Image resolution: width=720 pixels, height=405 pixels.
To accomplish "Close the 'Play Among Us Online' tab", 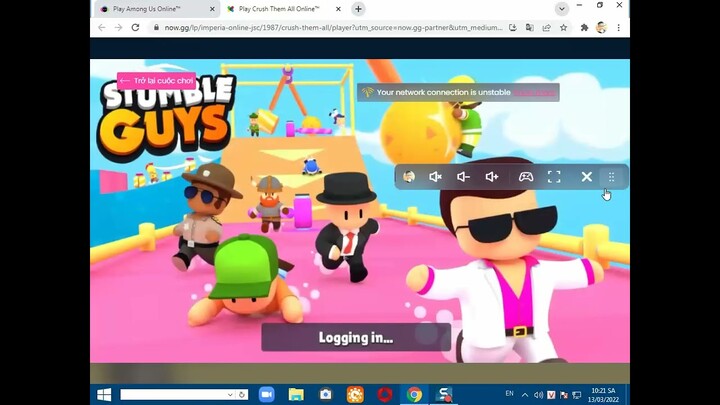I will tap(212, 9).
